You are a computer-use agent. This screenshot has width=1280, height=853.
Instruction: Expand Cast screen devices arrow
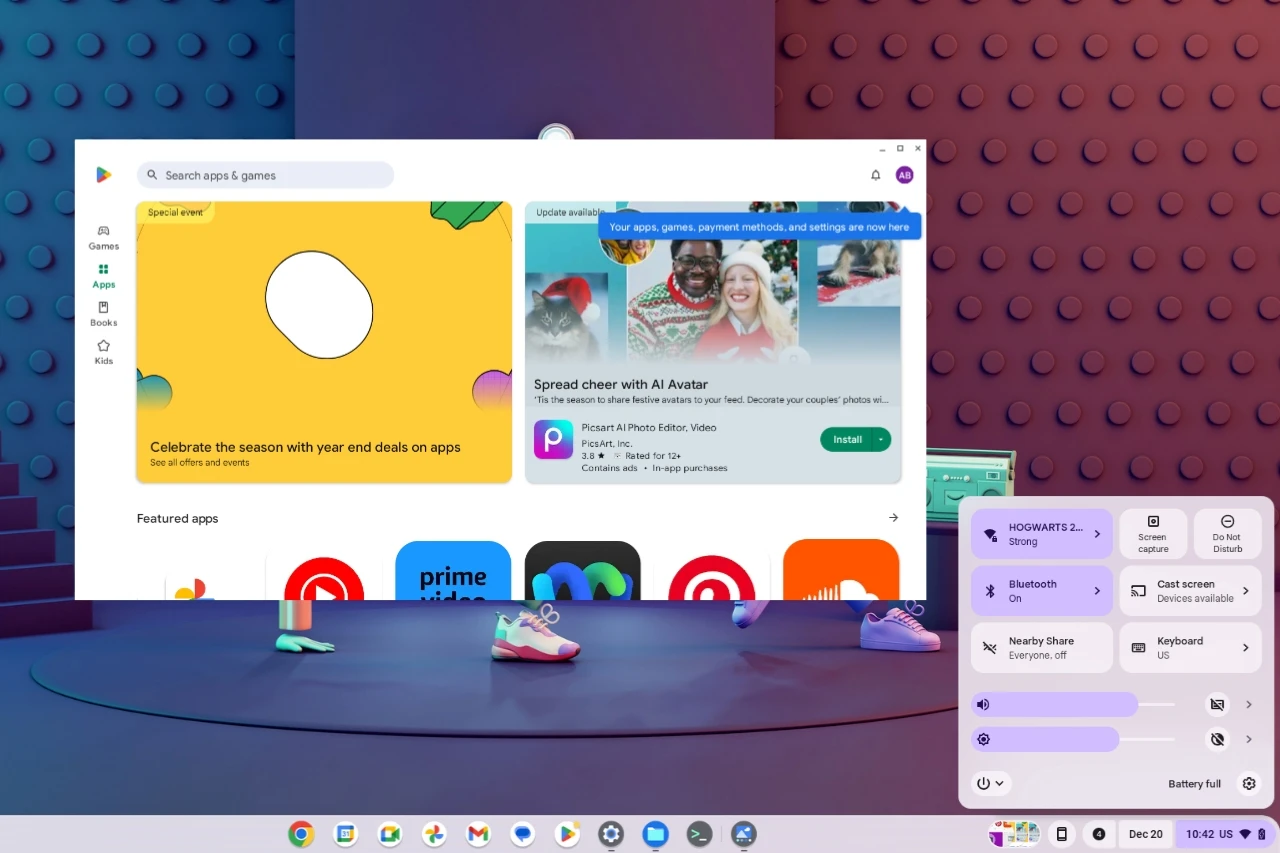tap(1246, 591)
